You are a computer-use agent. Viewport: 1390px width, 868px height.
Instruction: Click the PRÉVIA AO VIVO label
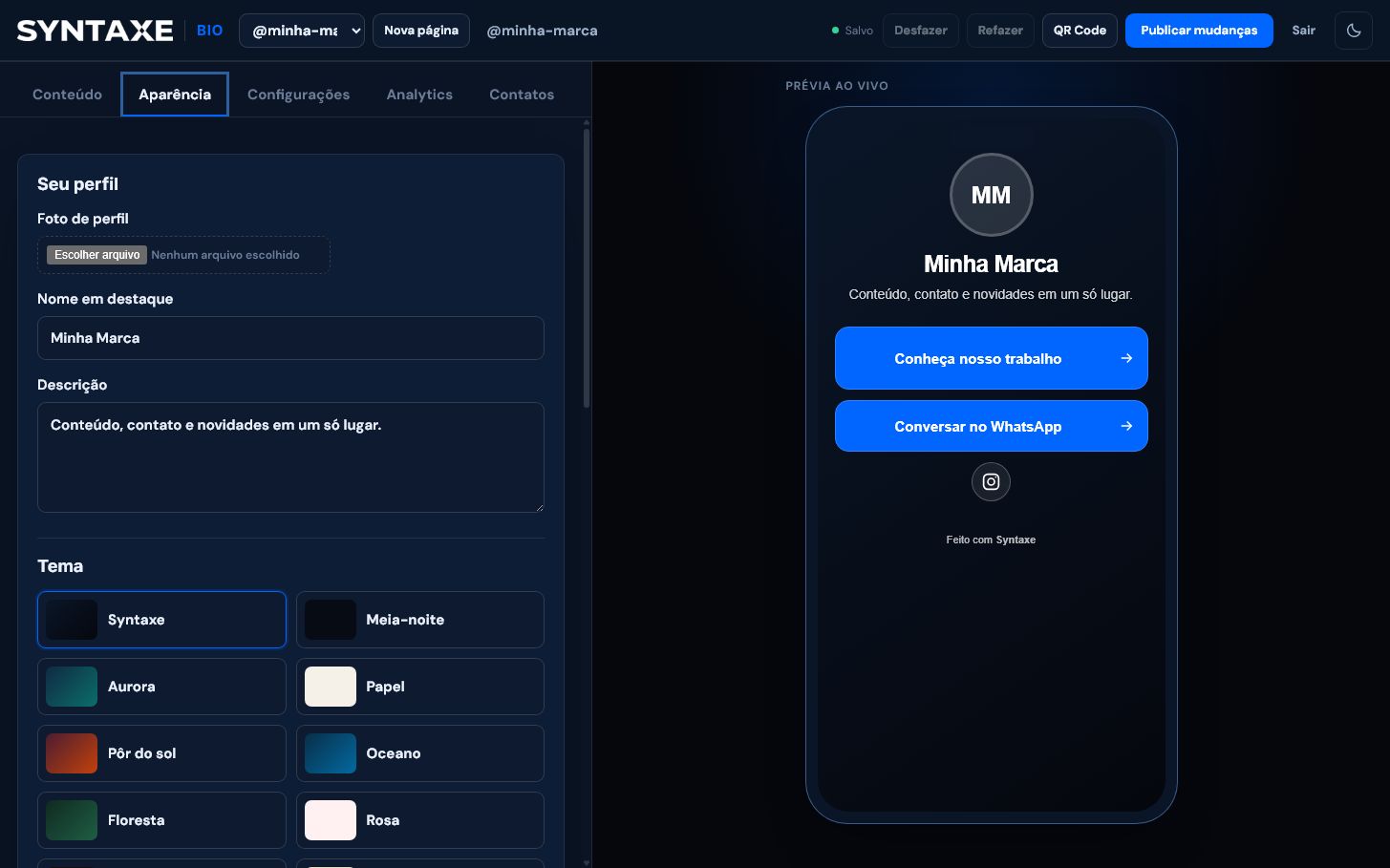pos(837,86)
